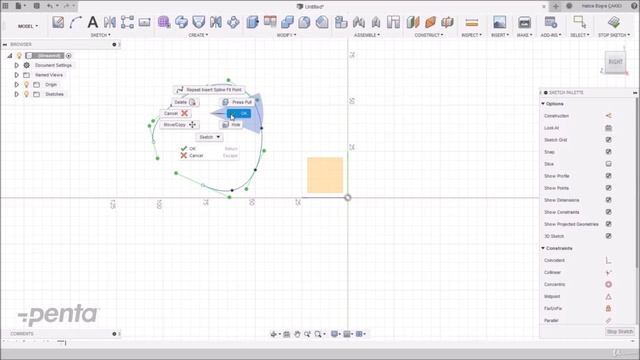Click the Display Settings monitor icon
The width and height of the screenshot is (640, 360).
coord(334,334)
